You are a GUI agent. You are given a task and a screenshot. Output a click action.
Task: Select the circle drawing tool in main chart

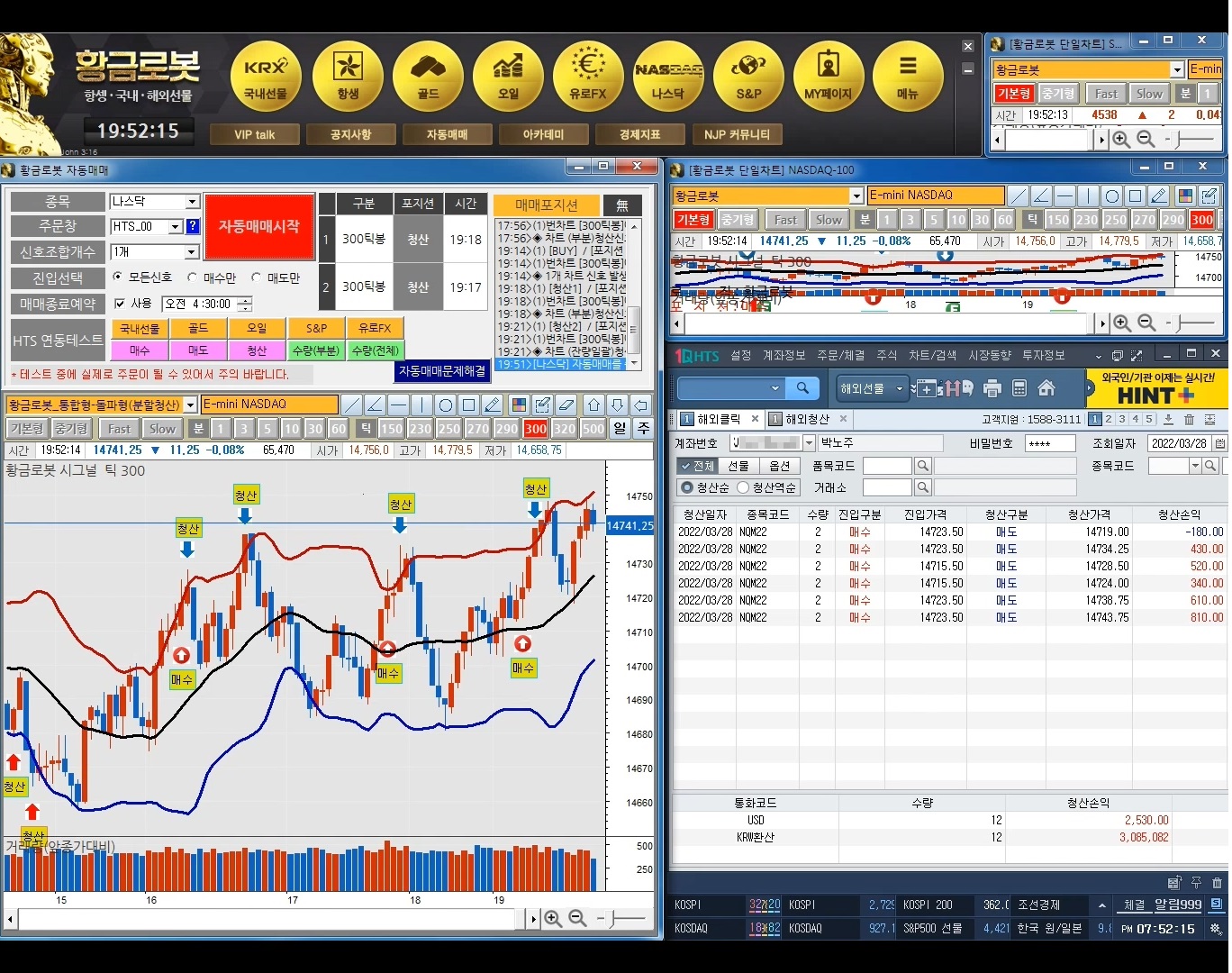point(446,405)
